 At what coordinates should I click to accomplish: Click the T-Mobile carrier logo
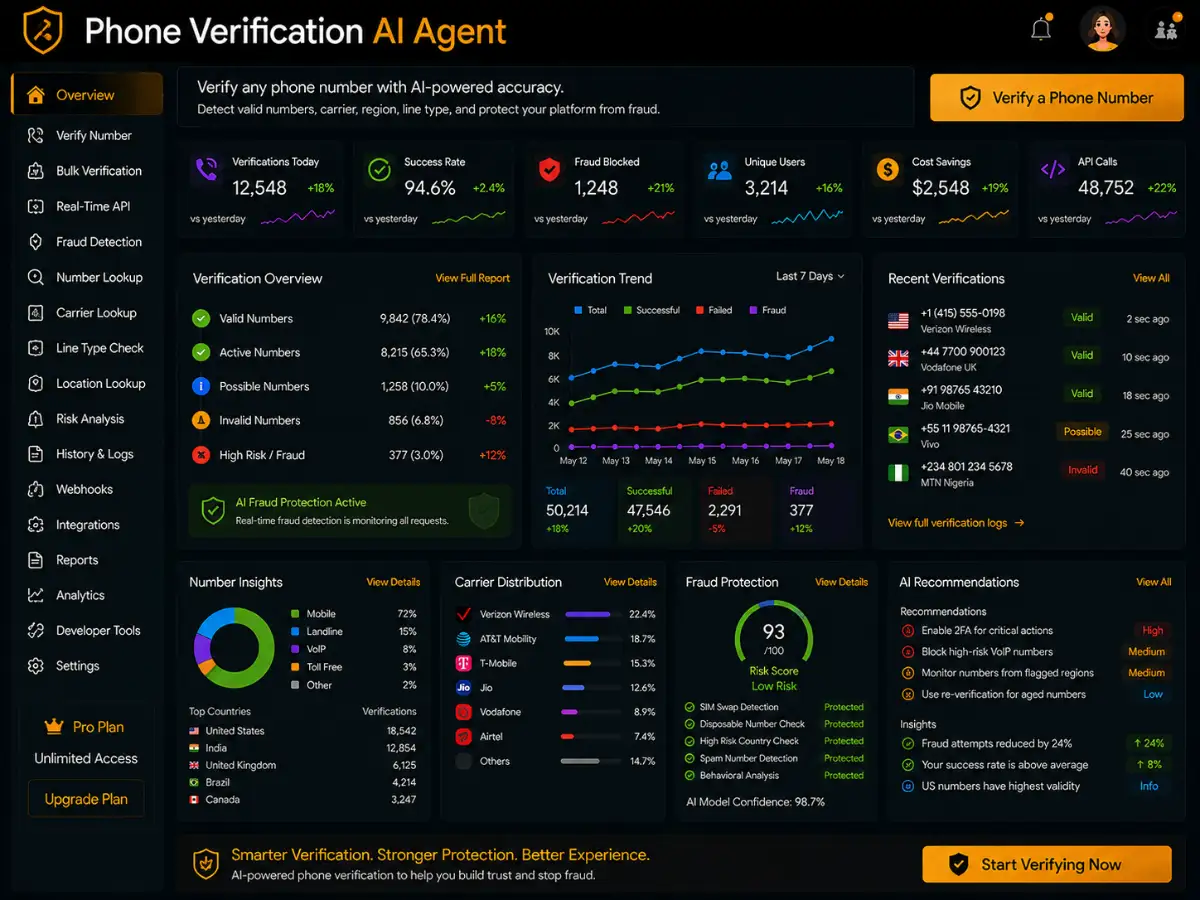(x=463, y=663)
